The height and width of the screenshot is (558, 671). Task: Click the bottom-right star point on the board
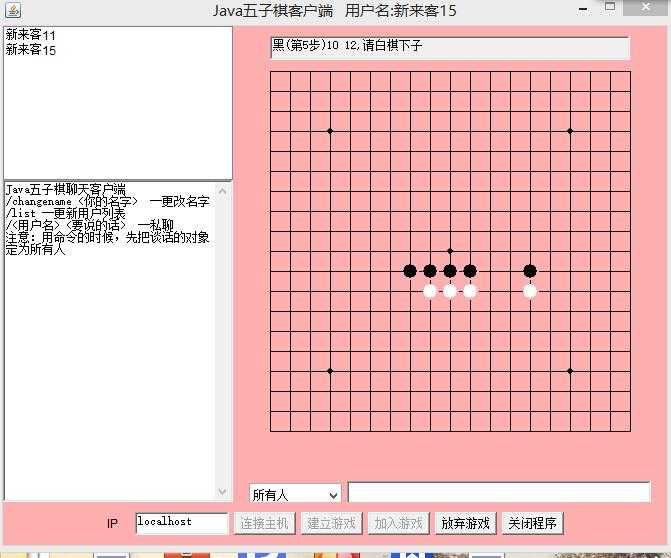(570, 371)
